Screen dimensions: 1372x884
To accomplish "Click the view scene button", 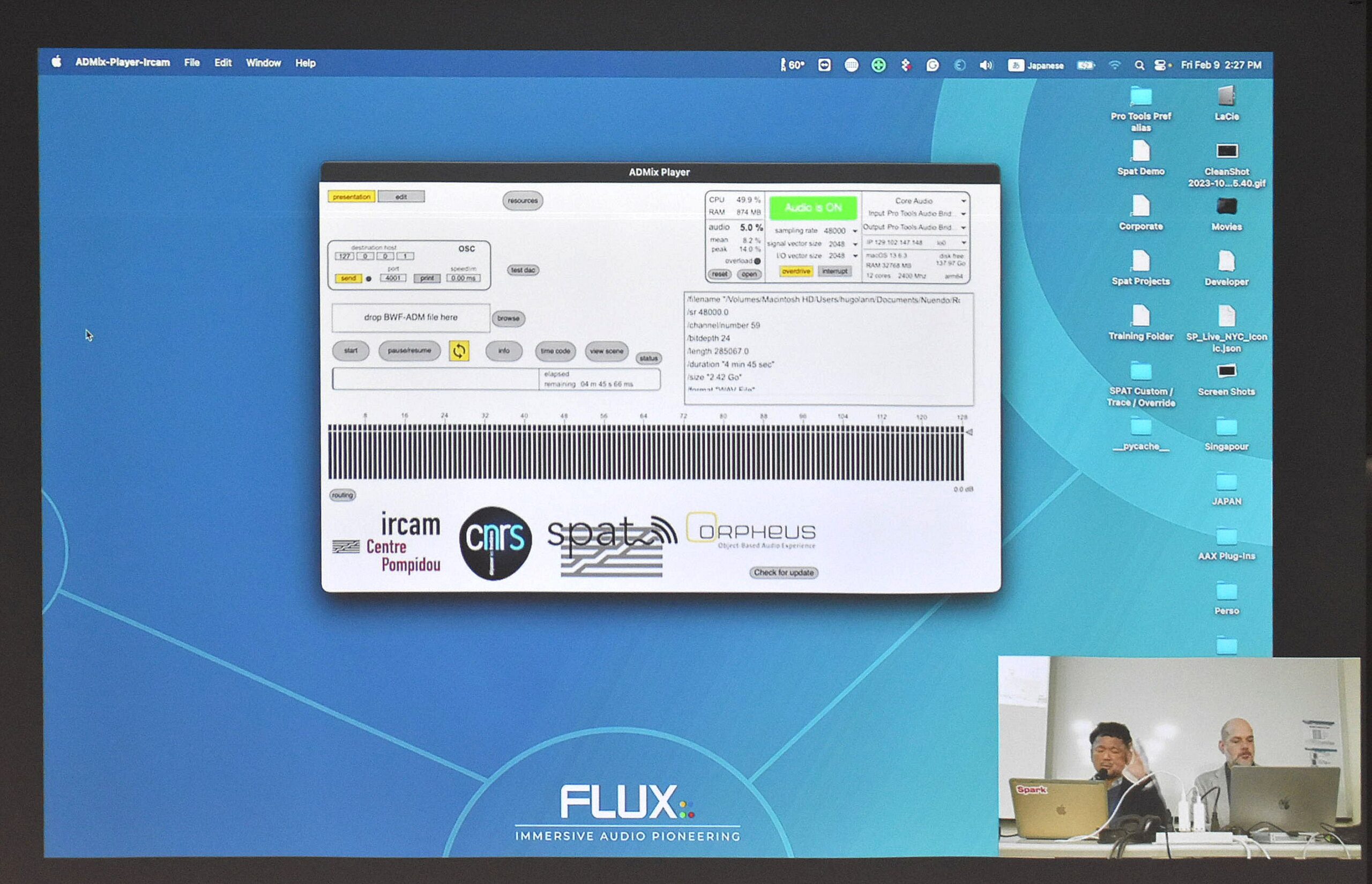I will tap(607, 351).
